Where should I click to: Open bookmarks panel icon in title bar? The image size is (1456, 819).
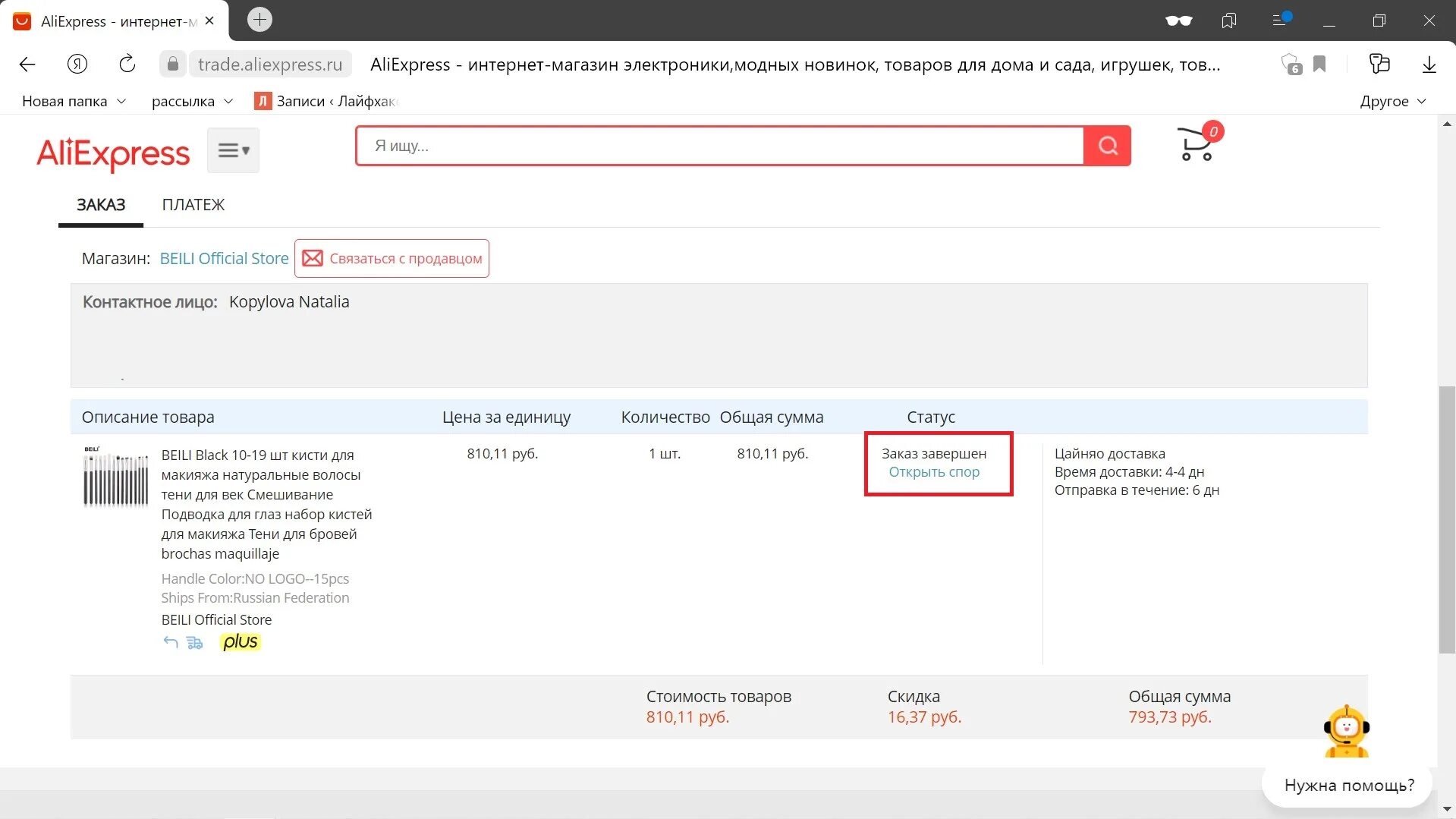coord(1229,20)
